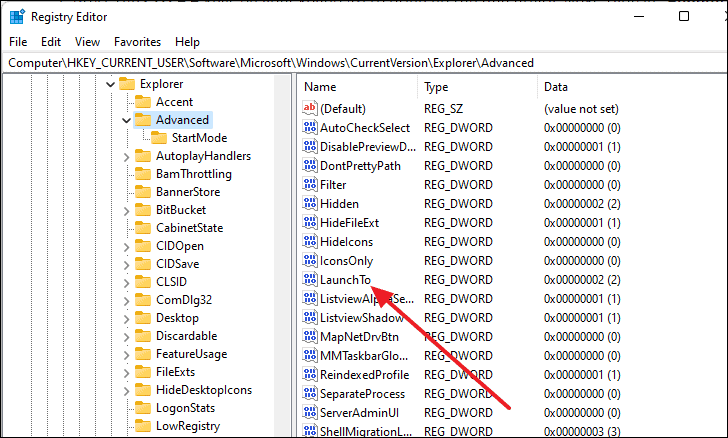The image size is (728, 438).
Task: Open the Help menu
Action: (187, 42)
